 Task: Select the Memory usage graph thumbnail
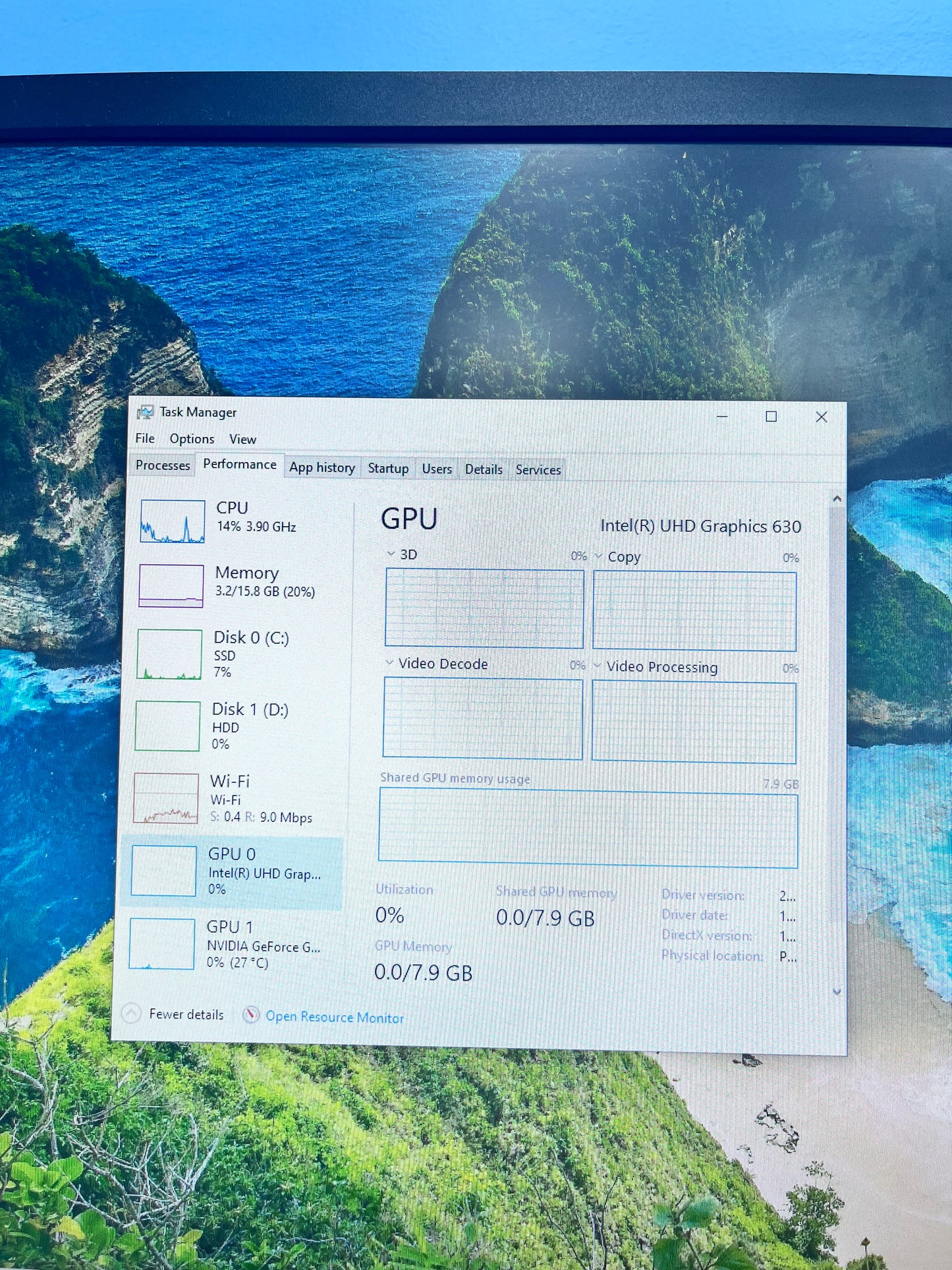171,586
